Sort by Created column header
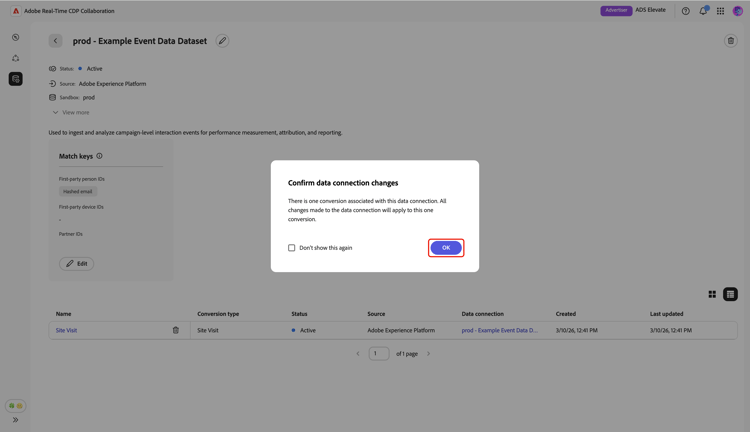Viewport: 750px width, 432px height. 566,314
